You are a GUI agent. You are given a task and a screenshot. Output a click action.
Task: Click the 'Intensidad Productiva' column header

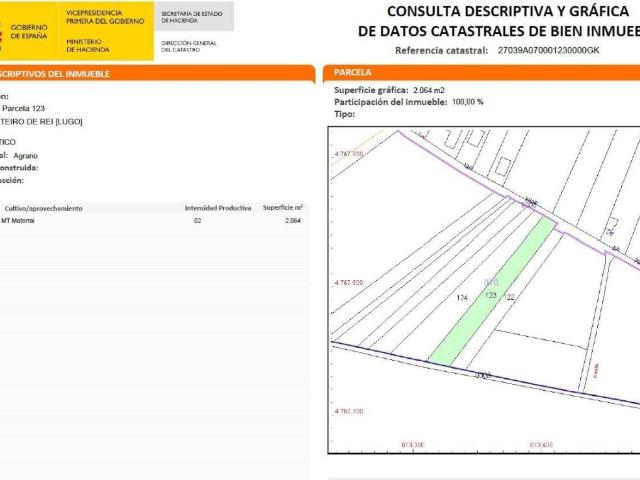click(218, 208)
